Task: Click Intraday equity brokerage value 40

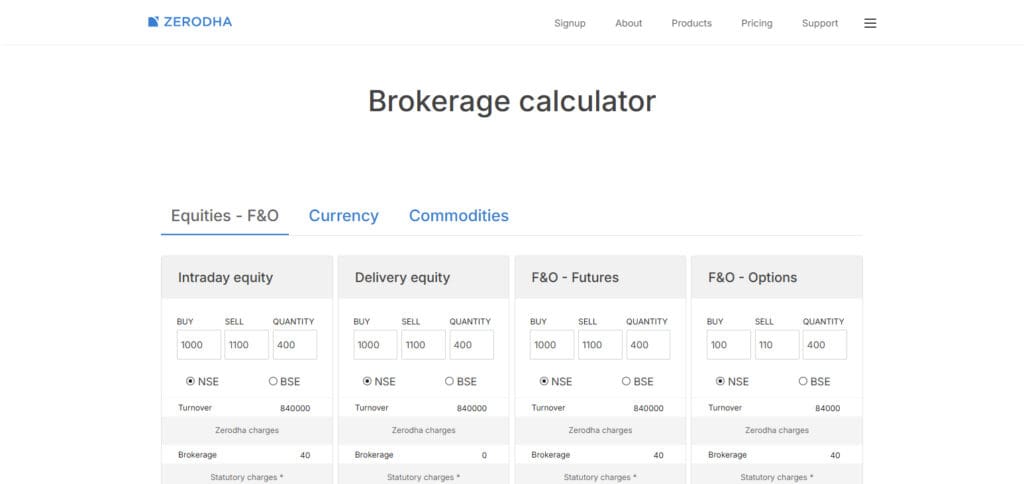Action: [305, 455]
